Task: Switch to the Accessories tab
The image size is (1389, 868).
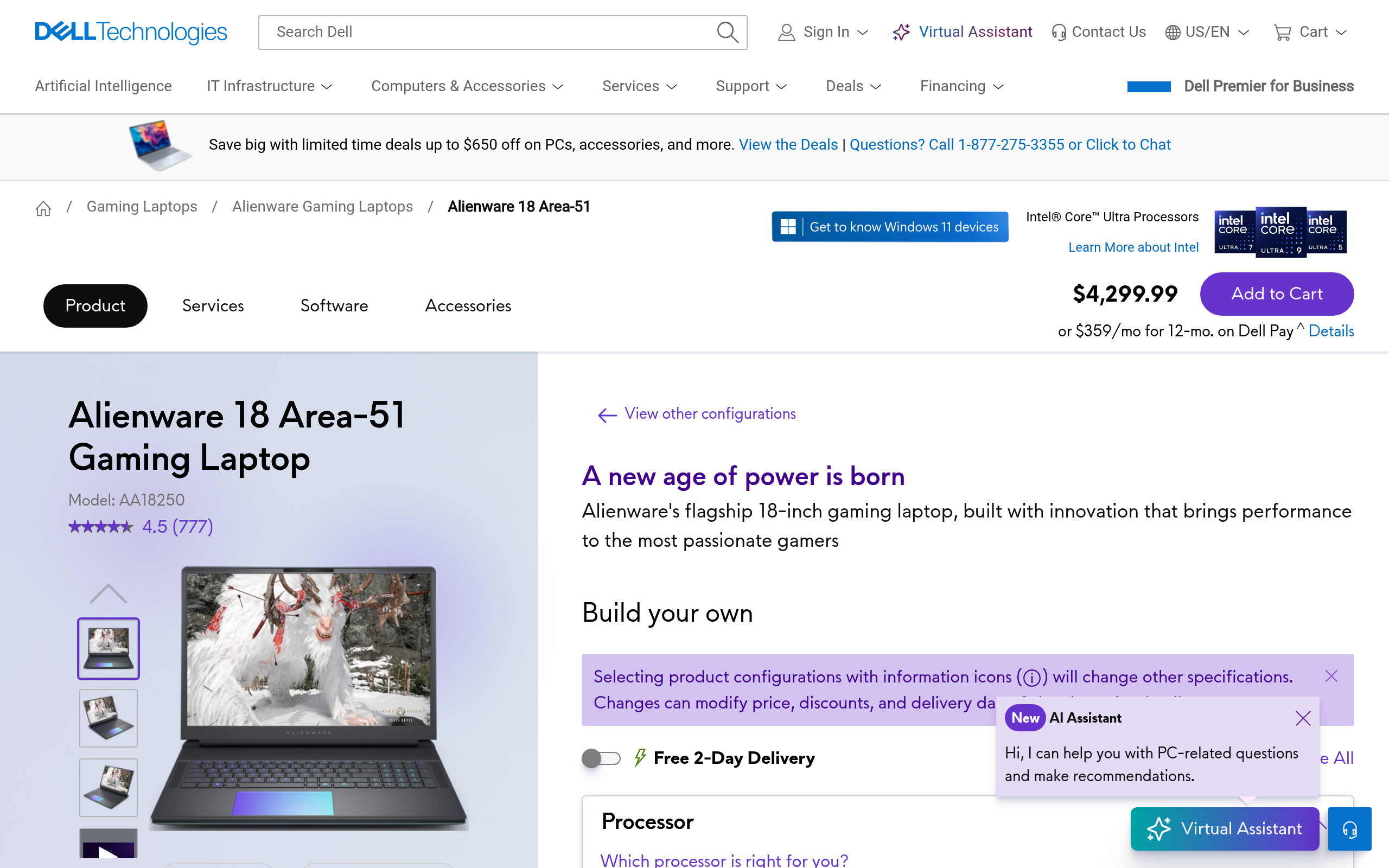Action: click(x=468, y=305)
